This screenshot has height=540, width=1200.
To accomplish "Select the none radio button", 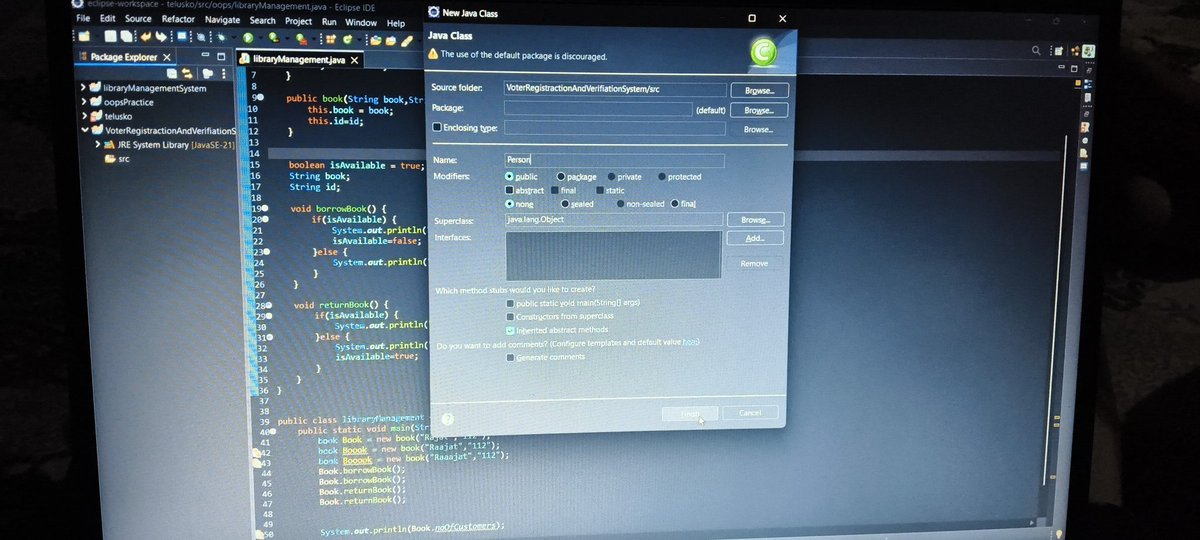I will (x=510, y=203).
